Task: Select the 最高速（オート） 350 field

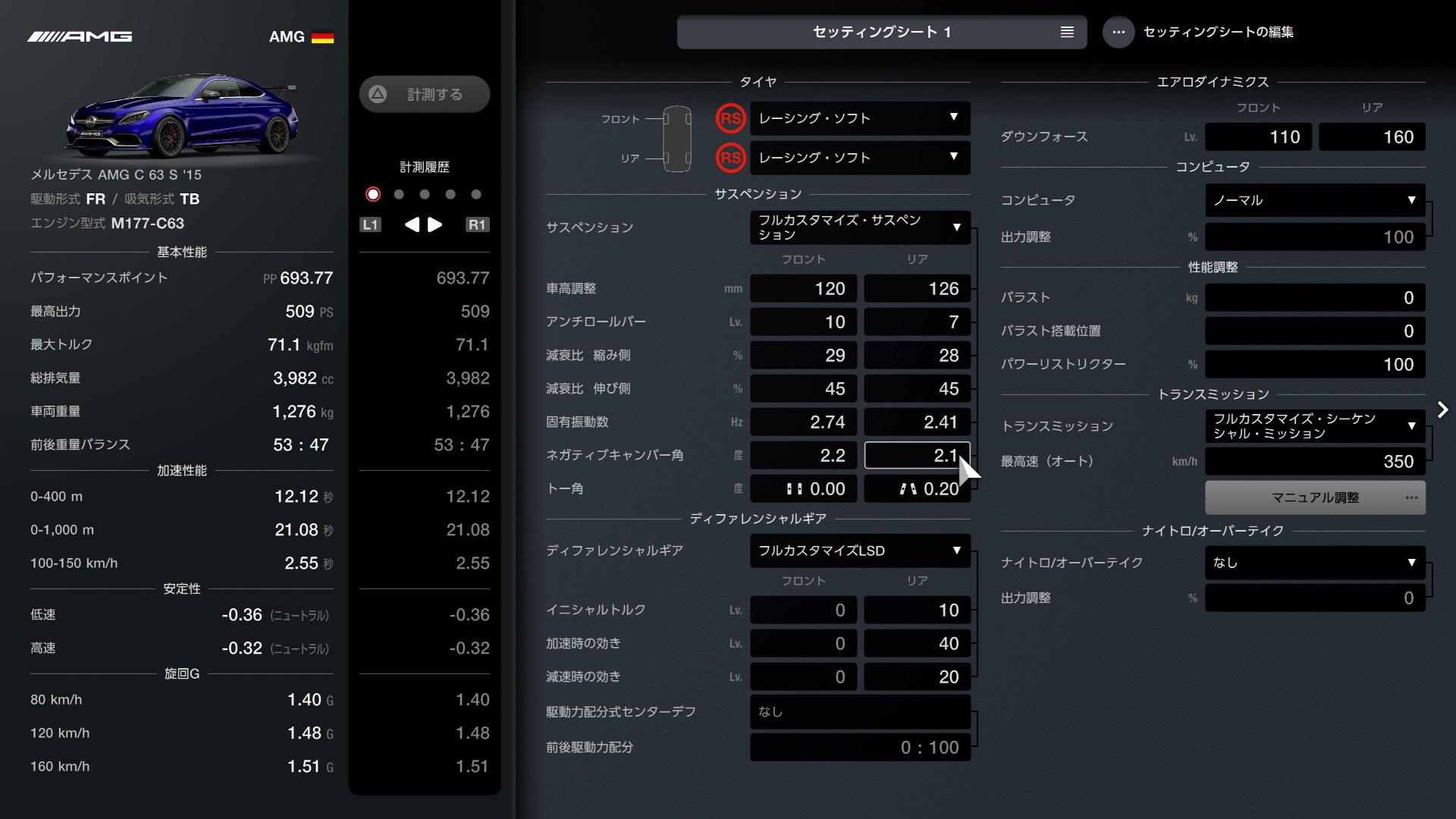Action: (x=1315, y=462)
